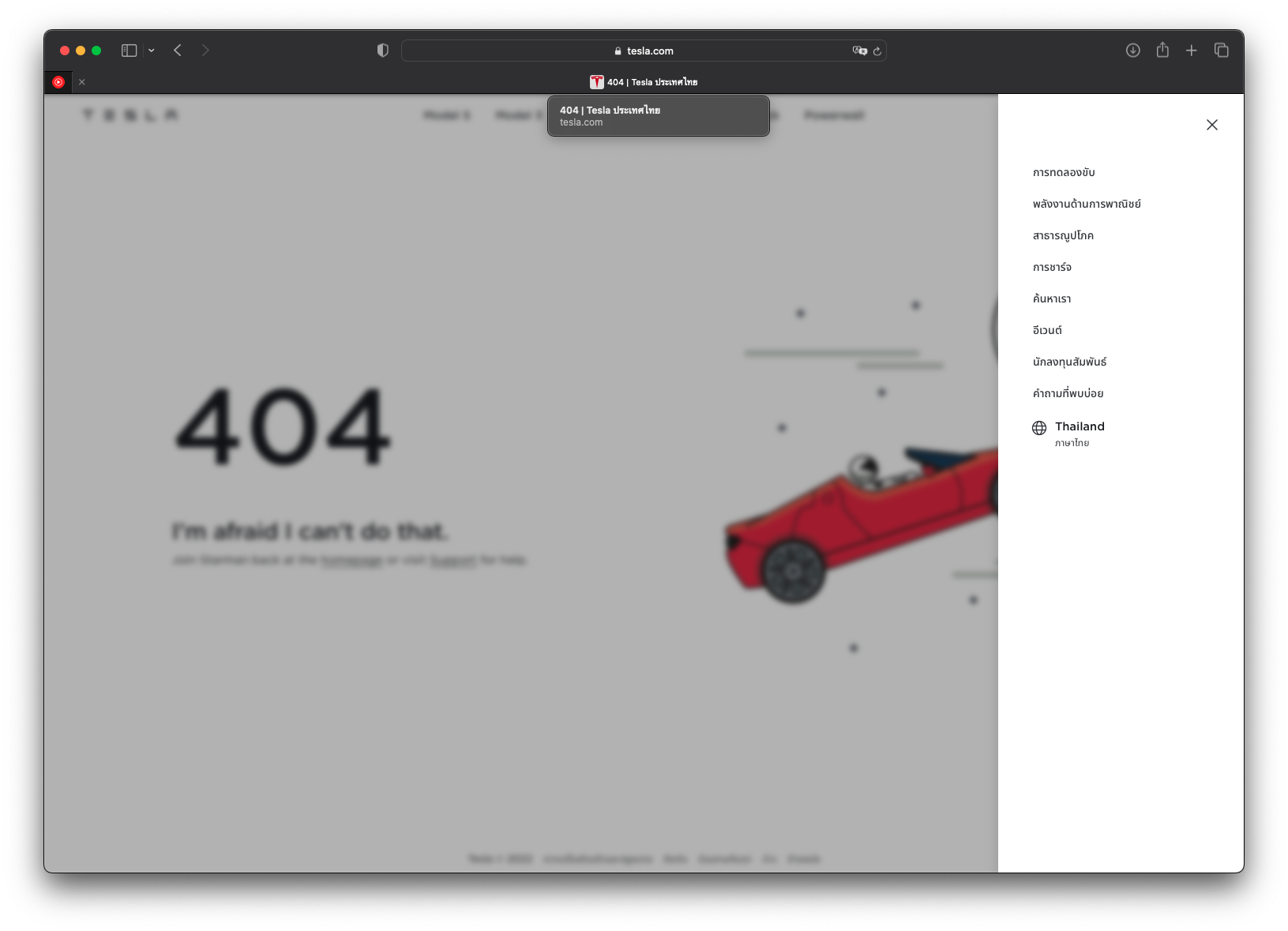Close the side menu with X

tap(1212, 125)
